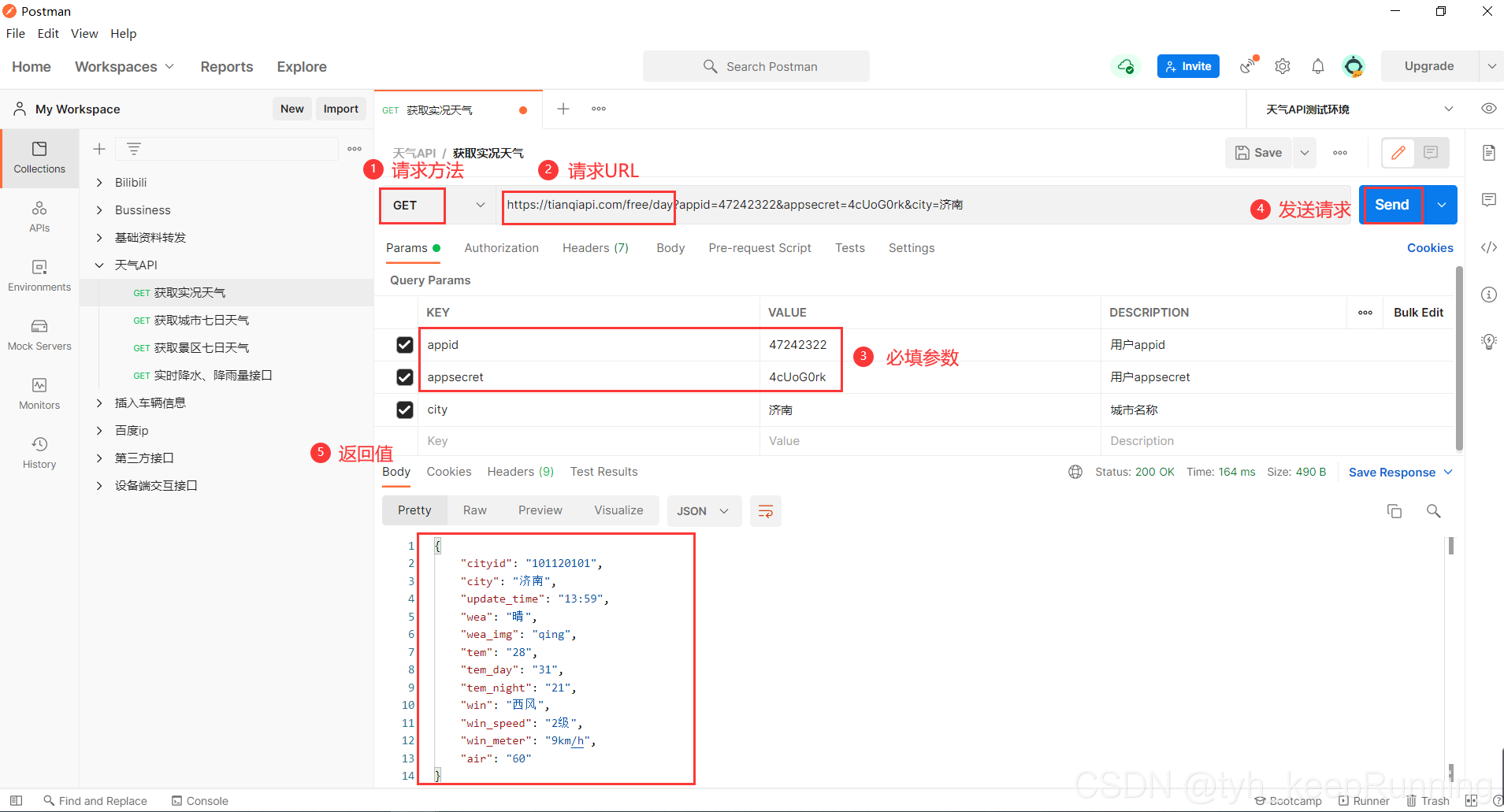Open comments pane in right sidebar
This screenshot has width=1504, height=812.
(1489, 200)
